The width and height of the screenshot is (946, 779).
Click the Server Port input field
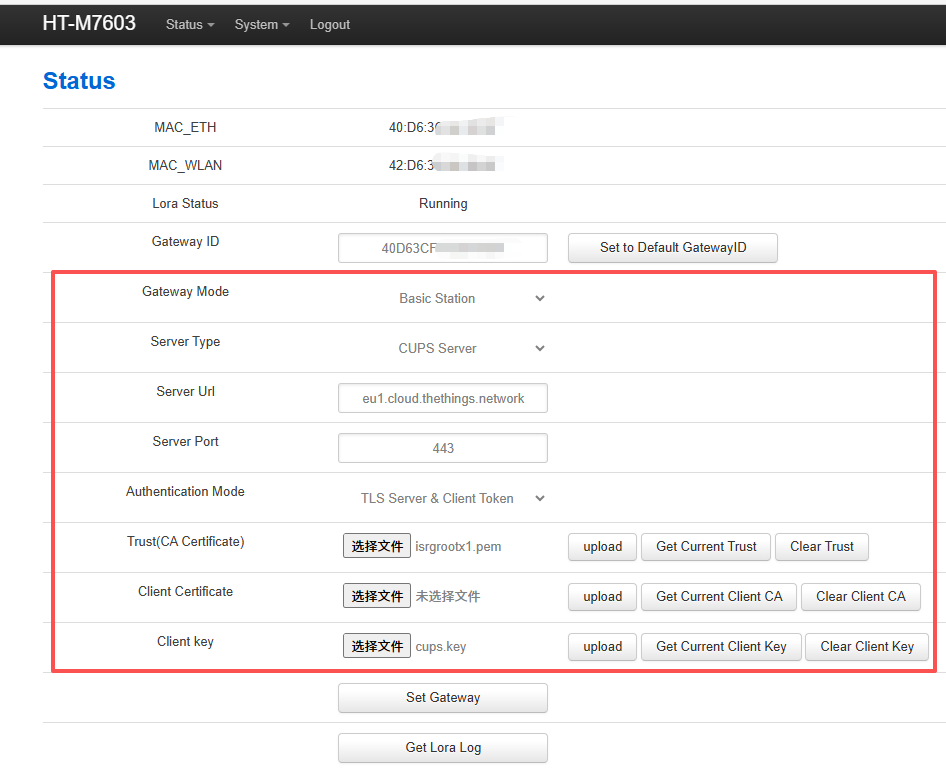[x=443, y=448]
